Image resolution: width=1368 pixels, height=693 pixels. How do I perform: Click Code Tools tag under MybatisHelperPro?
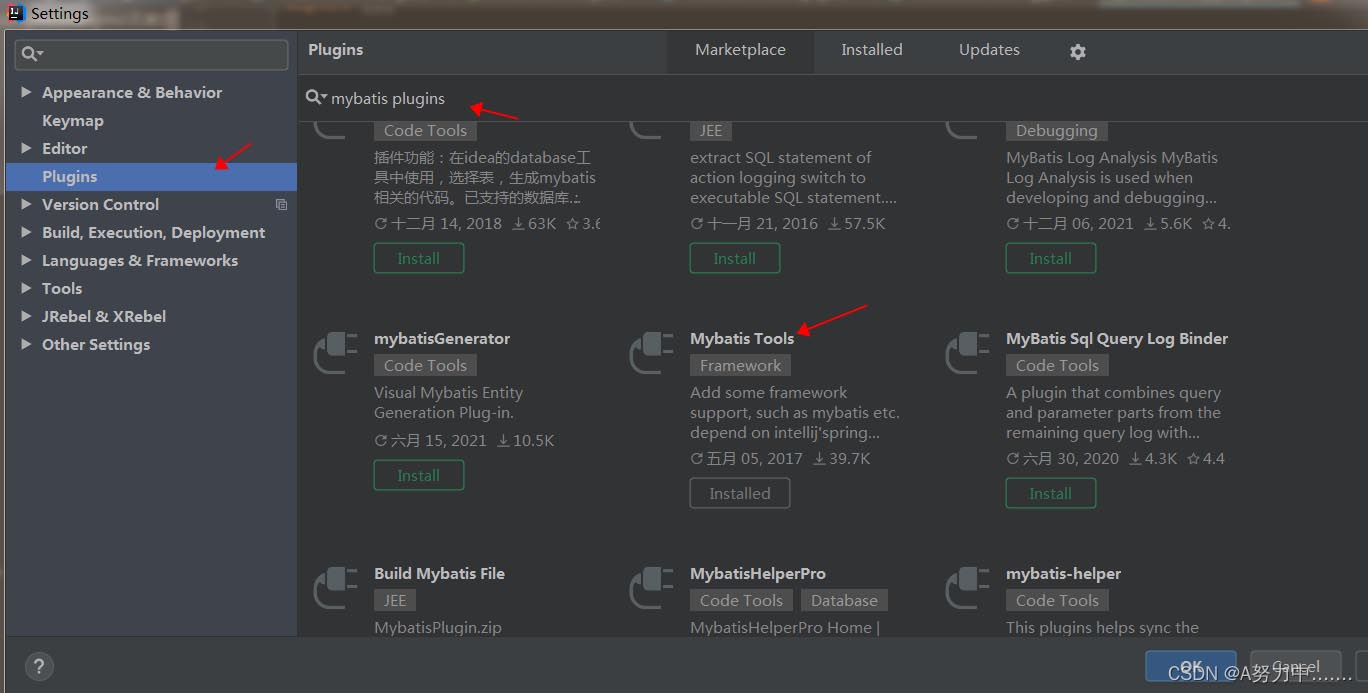pyautogui.click(x=741, y=600)
